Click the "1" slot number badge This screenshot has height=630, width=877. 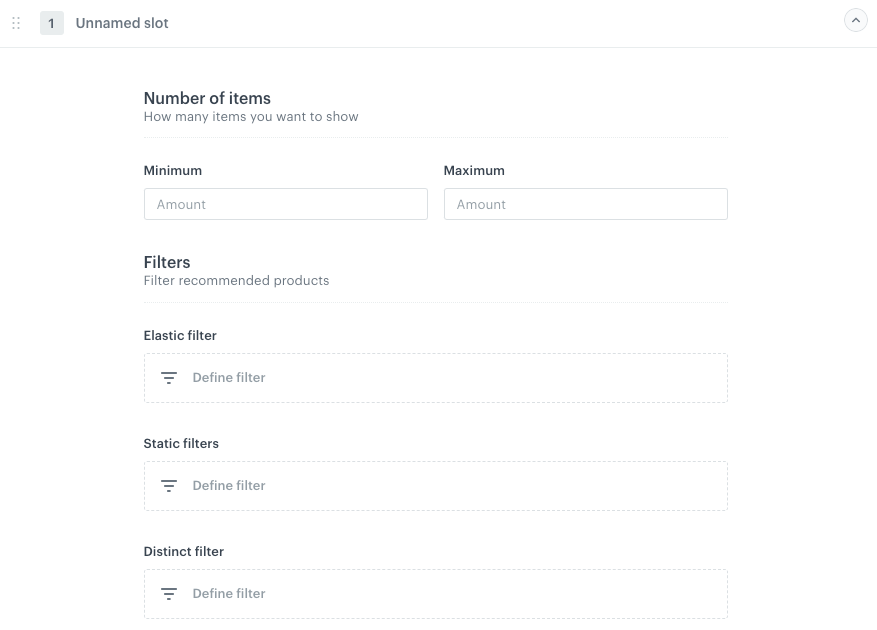click(51, 23)
